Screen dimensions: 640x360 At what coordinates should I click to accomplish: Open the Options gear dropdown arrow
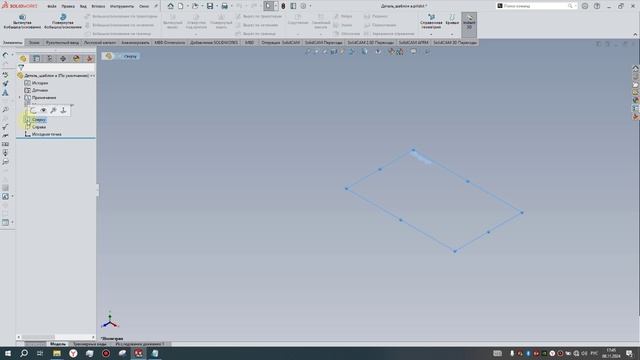310,6
